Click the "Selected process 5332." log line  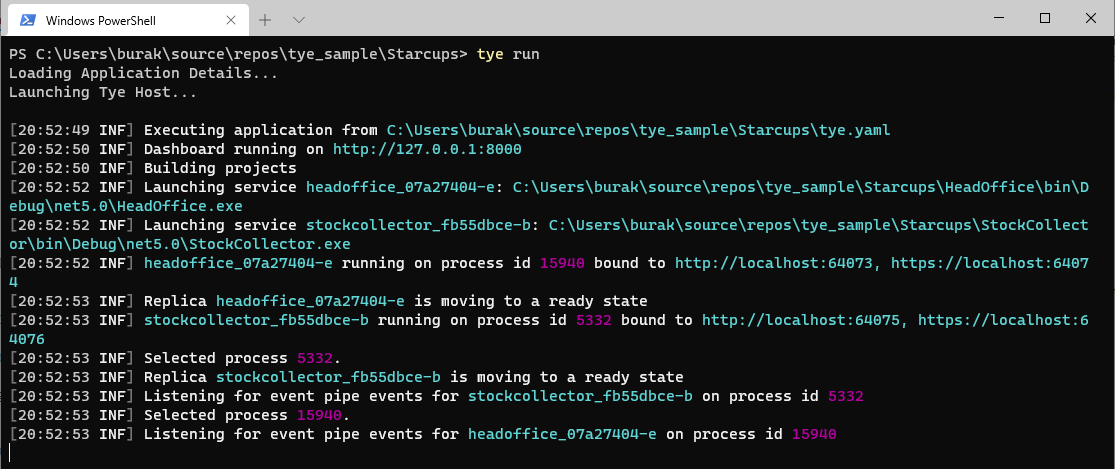[x=243, y=358]
